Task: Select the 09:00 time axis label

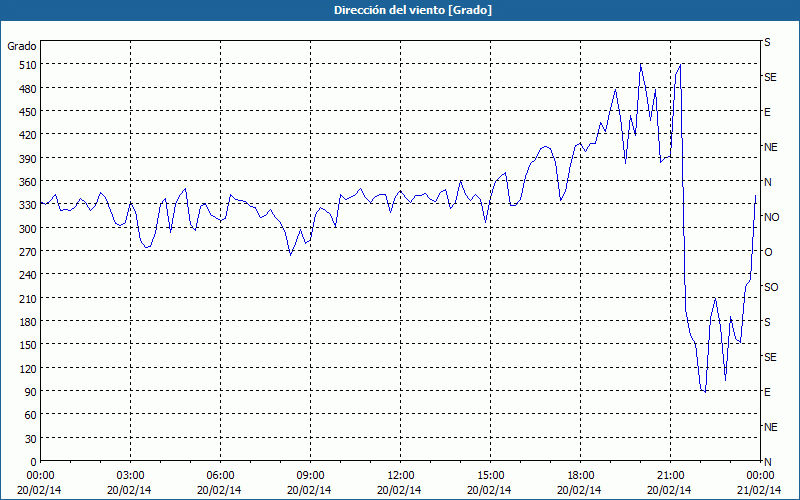Action: click(310, 476)
